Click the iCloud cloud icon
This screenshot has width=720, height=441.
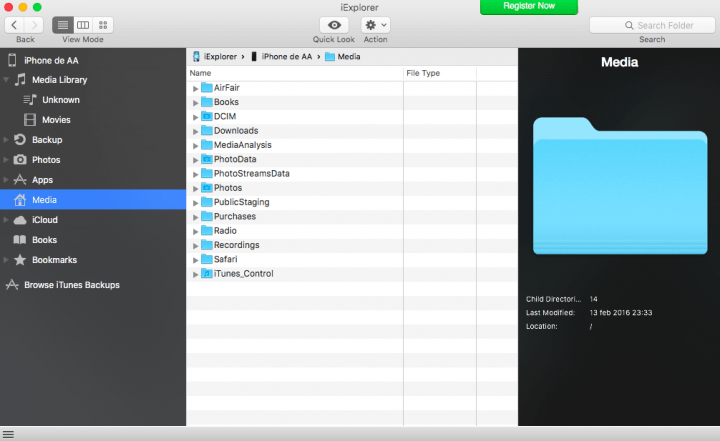click(x=20, y=220)
